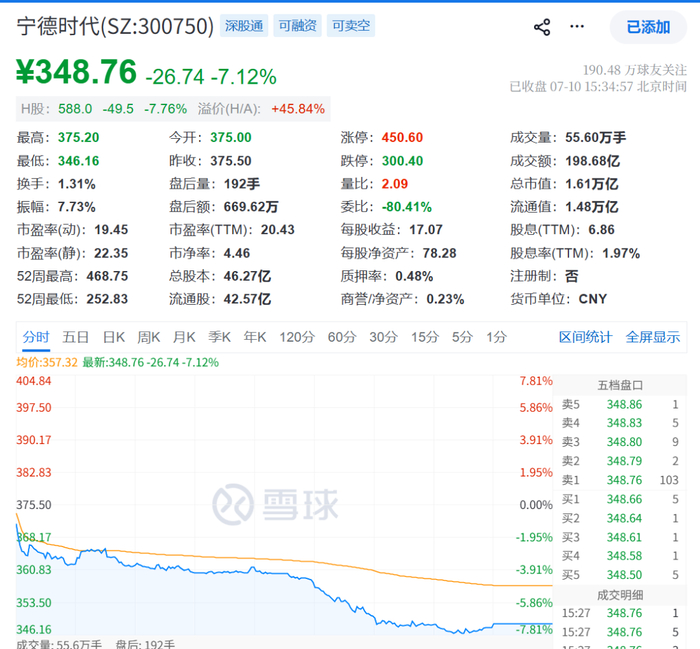The width and height of the screenshot is (700, 649).
Task: Click the 每股收益 value 17.07
Action: (426, 230)
